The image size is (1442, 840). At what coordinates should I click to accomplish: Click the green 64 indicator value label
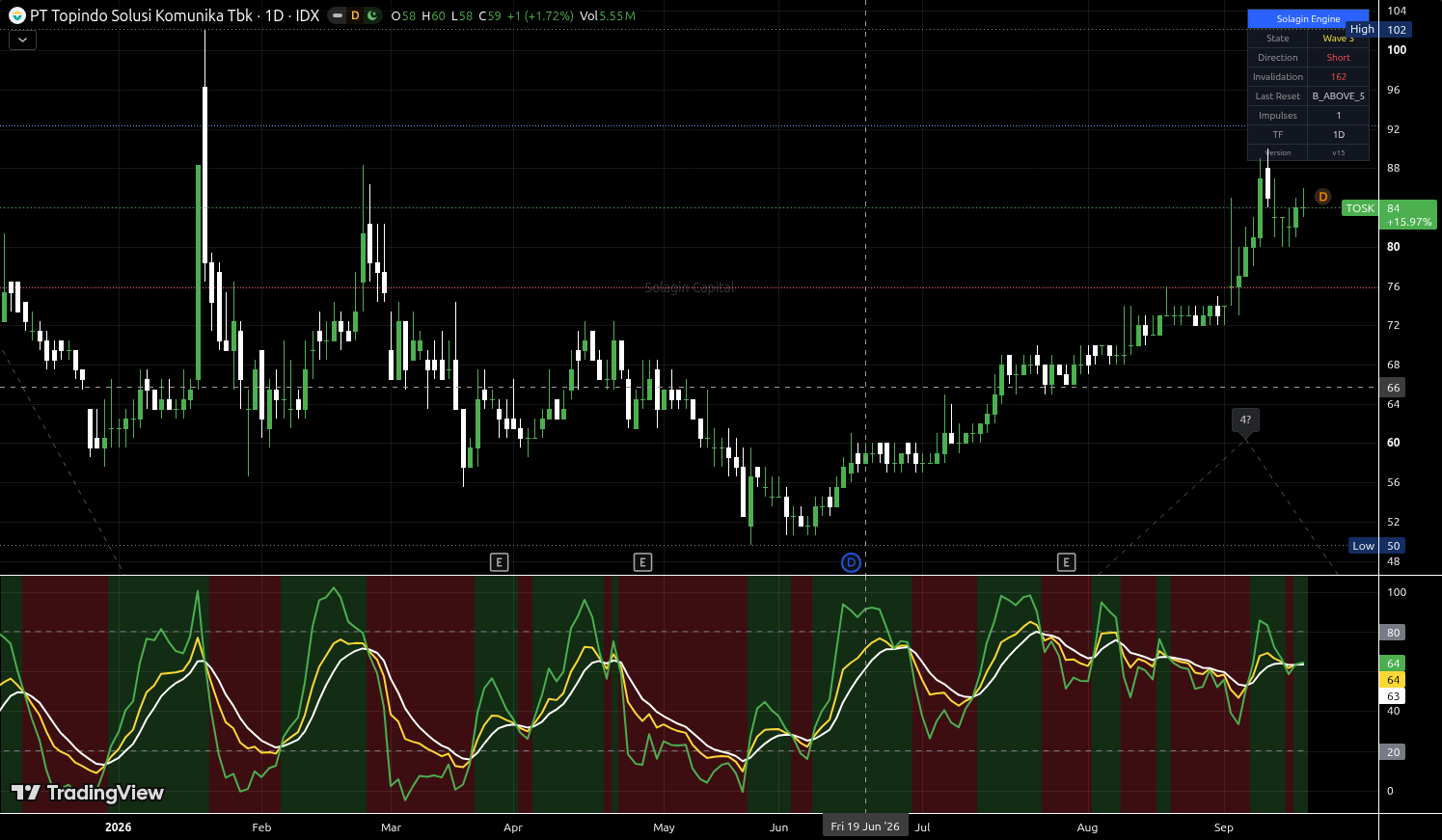[1393, 664]
